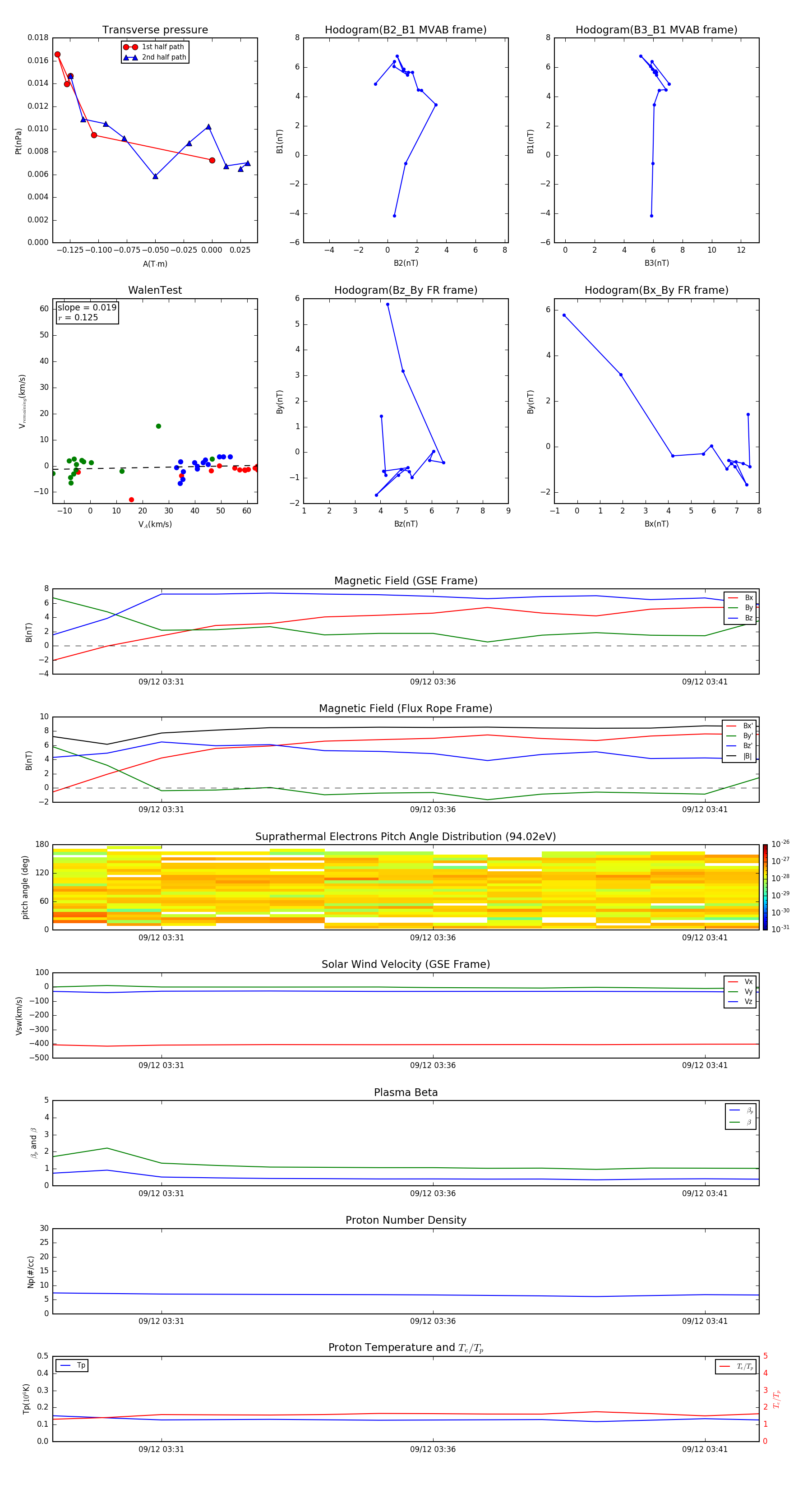The height and width of the screenshot is (1489, 812).
Task: Click the lowest point in B2_B1 hodogram
Action: tap(394, 216)
